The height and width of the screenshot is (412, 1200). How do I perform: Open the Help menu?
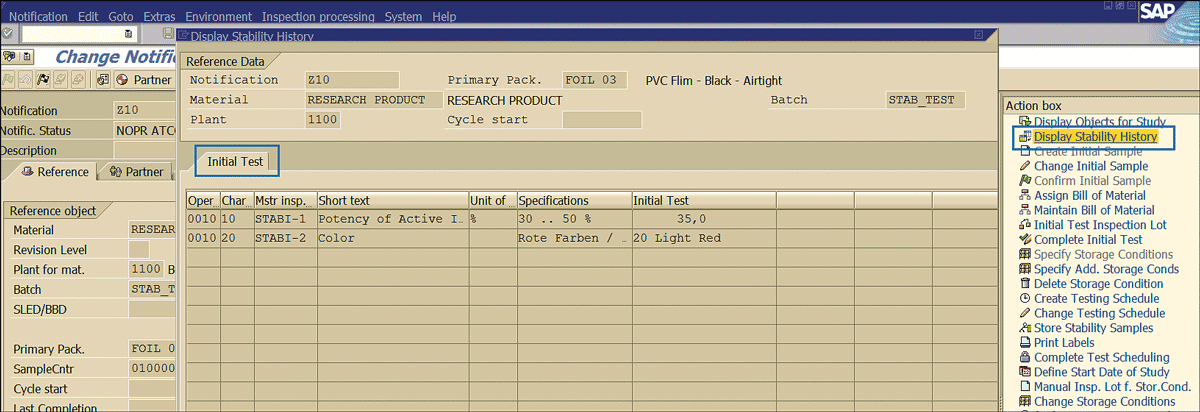tap(444, 17)
